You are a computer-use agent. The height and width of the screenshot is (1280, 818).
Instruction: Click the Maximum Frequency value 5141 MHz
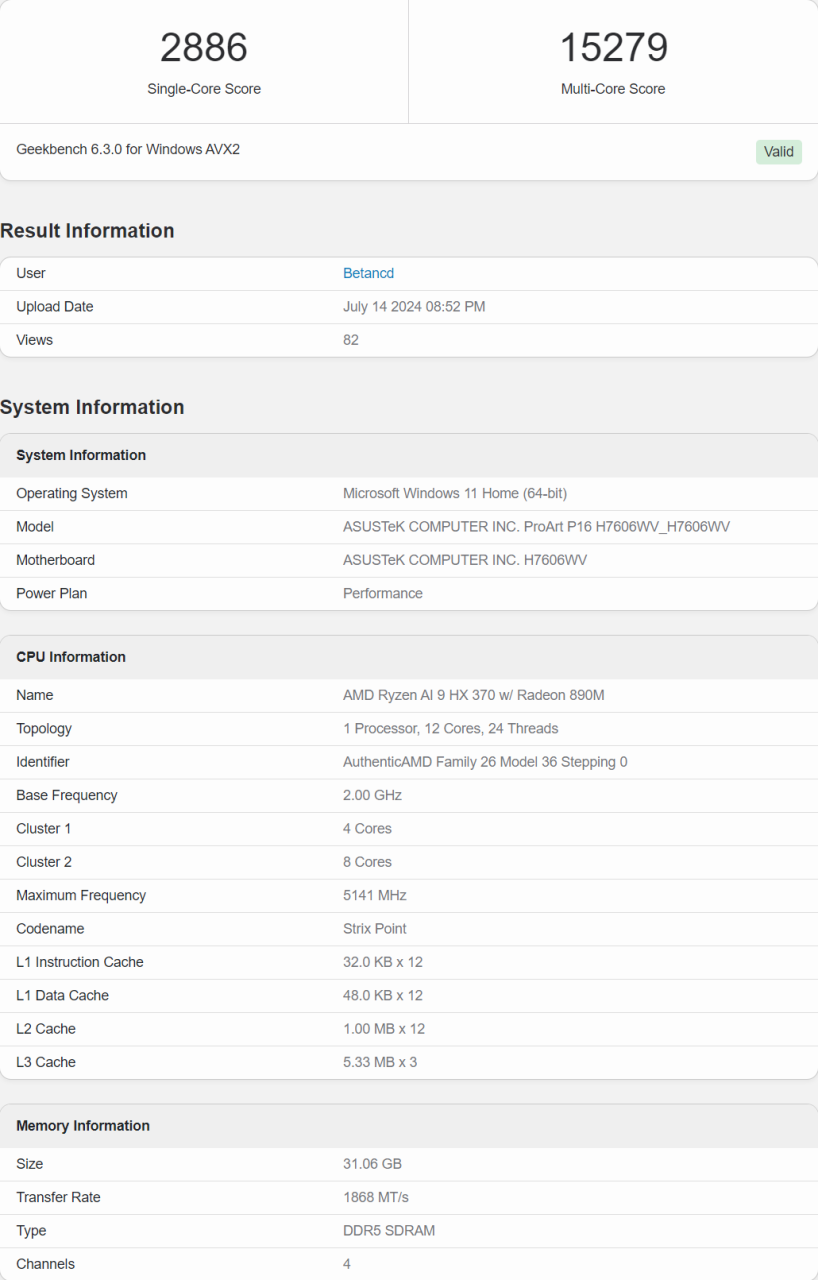pyautogui.click(x=375, y=895)
